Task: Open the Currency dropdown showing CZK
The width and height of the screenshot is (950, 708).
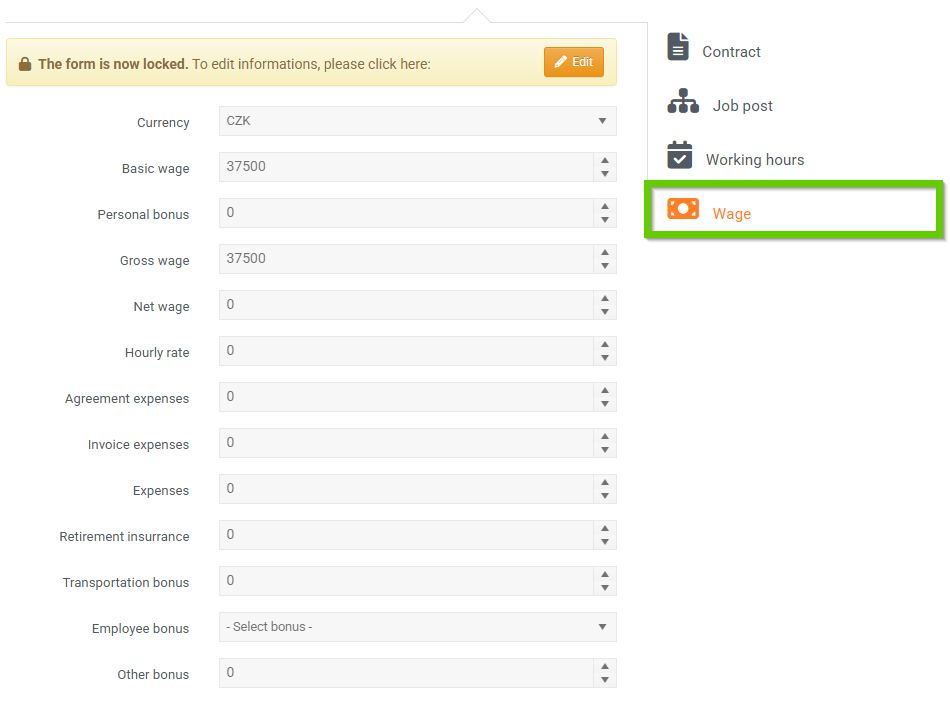Action: (x=417, y=121)
